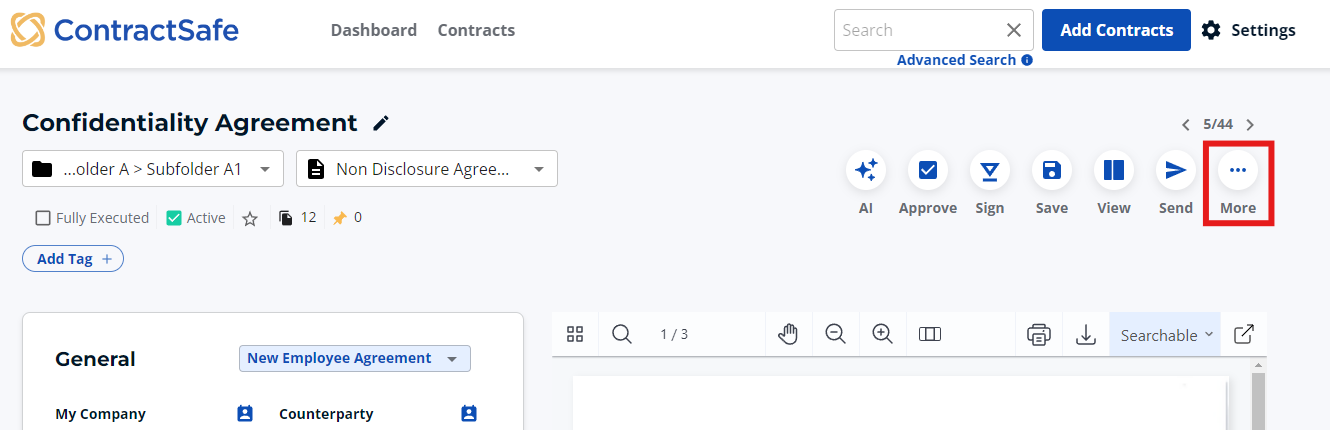Select the hand pan tool in viewer

788,335
